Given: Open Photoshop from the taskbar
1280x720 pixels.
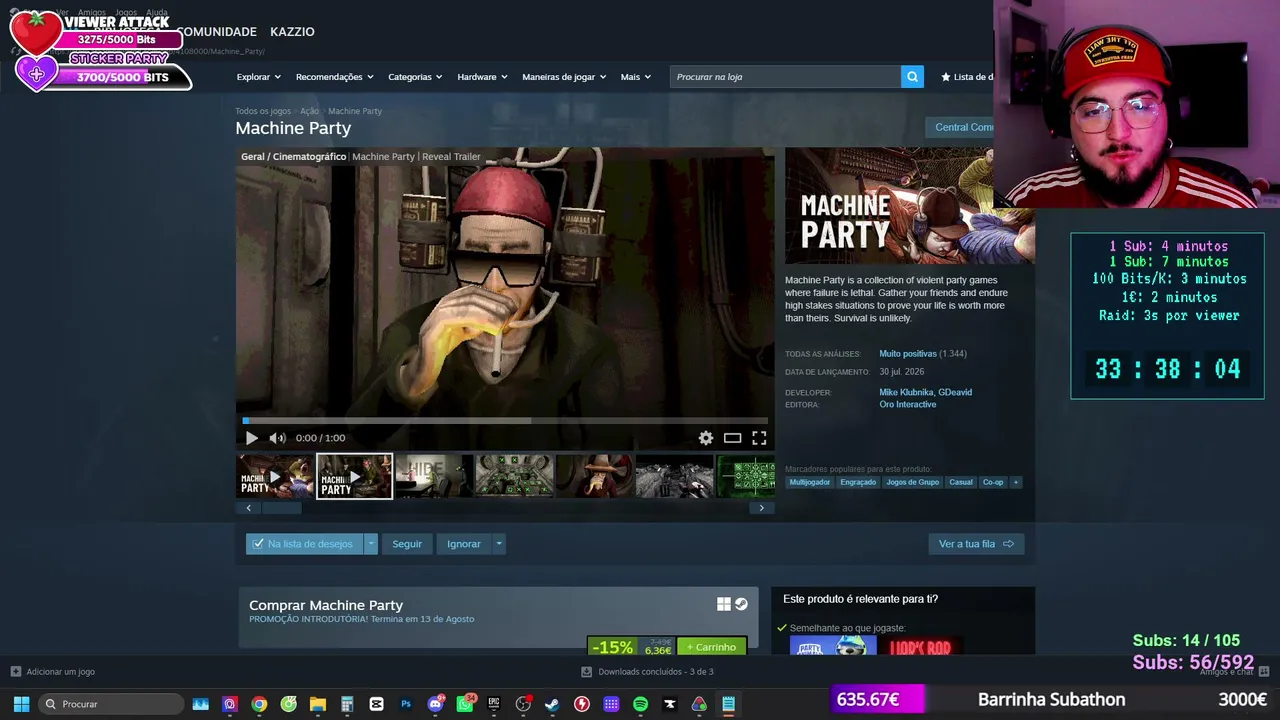Looking at the screenshot, I should pos(406,704).
